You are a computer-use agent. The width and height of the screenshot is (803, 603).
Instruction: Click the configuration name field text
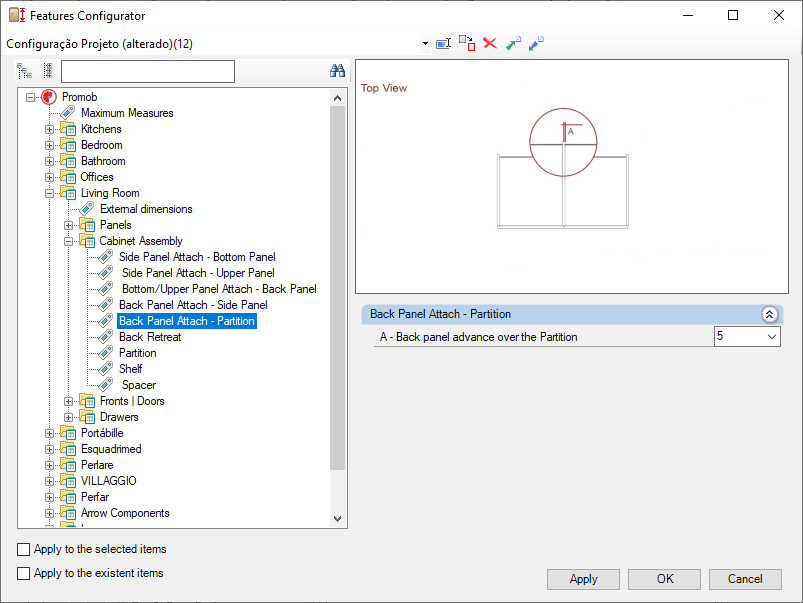click(99, 44)
